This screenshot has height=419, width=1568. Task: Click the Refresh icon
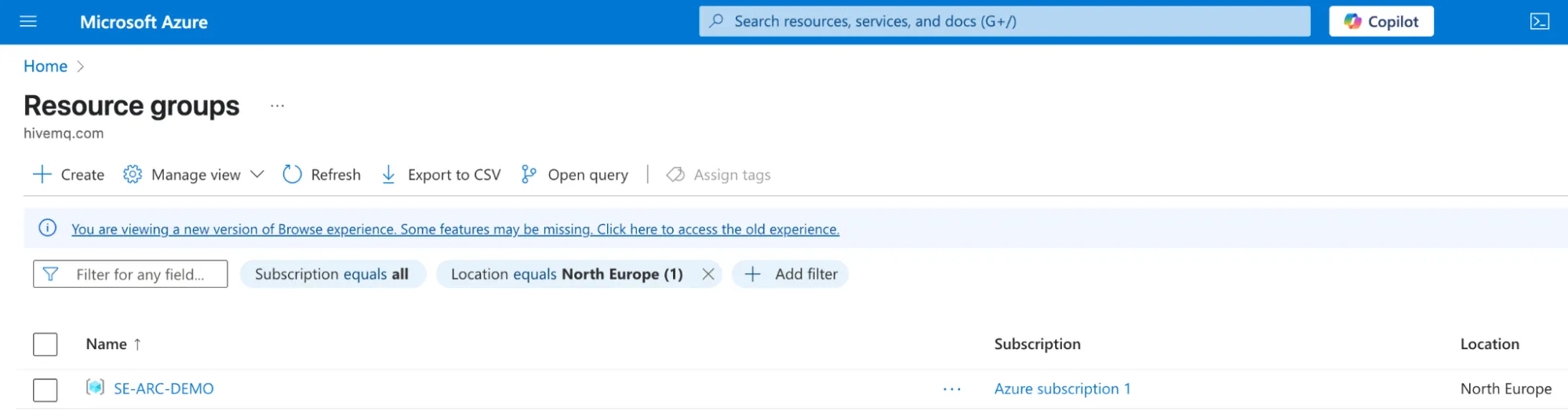click(292, 174)
